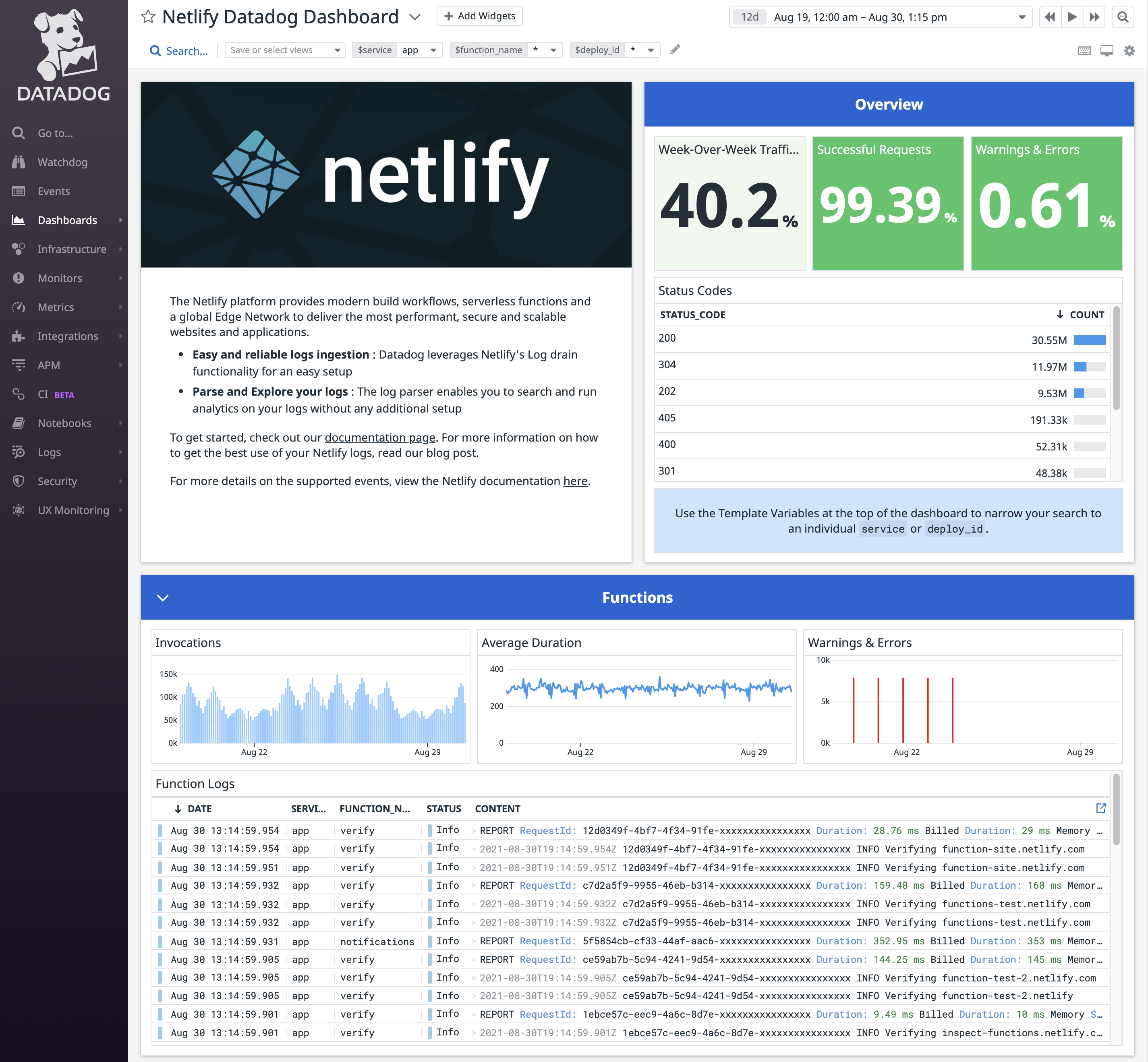The width and height of the screenshot is (1148, 1062).
Task: Open the Logs section in the sidebar
Action: tap(50, 452)
